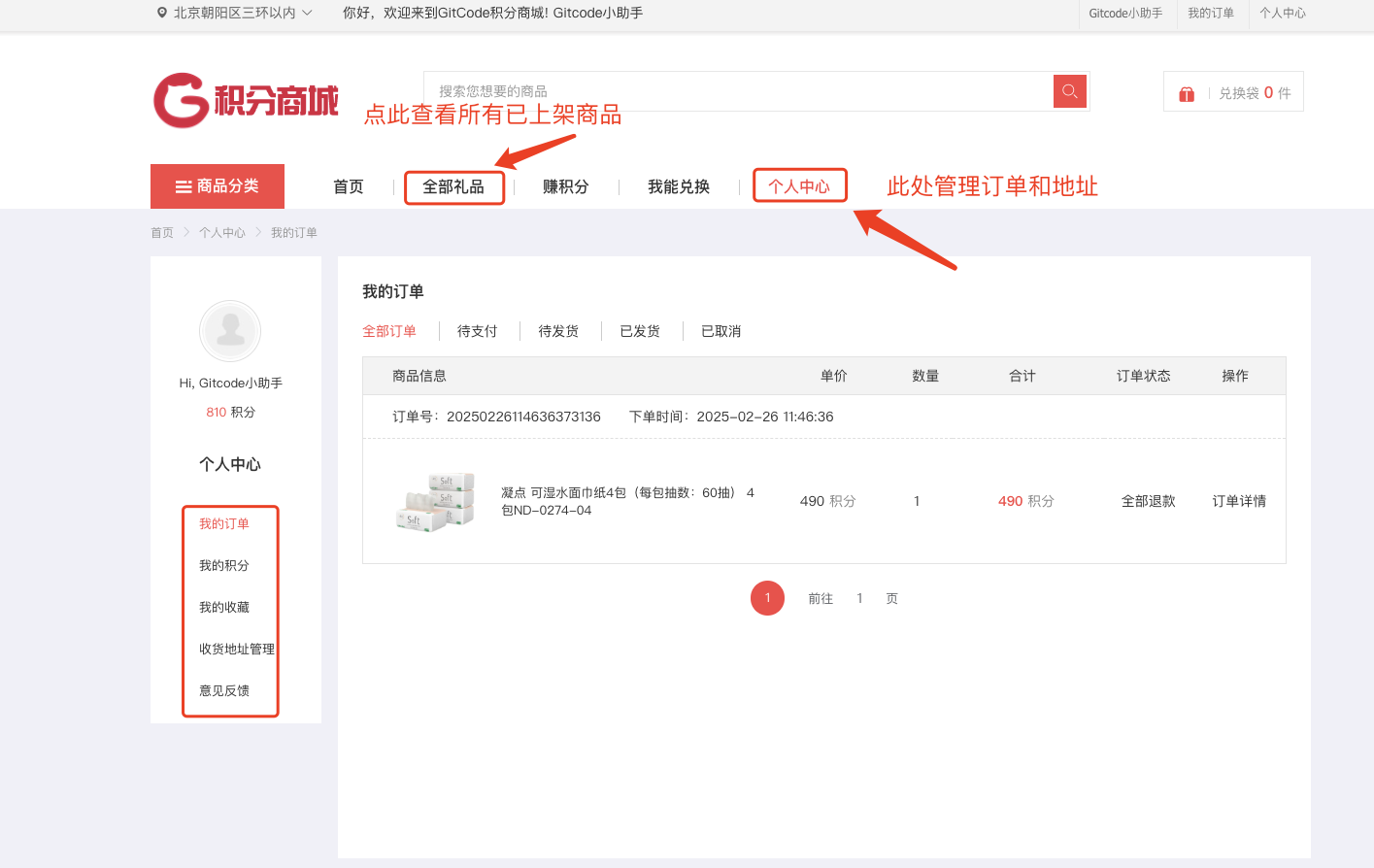Open 我的积分 in the sidebar

coord(224,565)
